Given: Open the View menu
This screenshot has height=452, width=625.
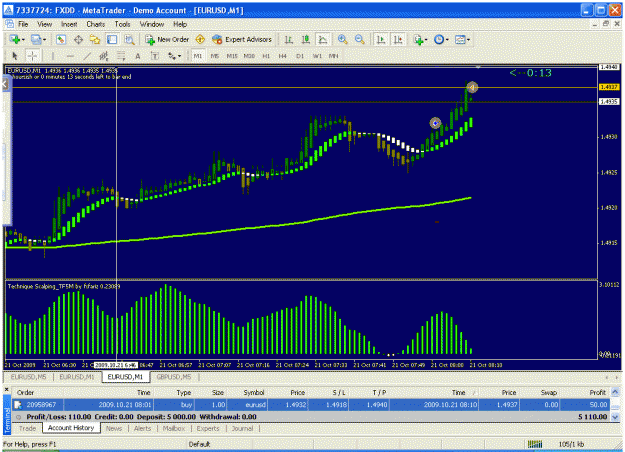Looking at the screenshot, I should click(x=45, y=24).
